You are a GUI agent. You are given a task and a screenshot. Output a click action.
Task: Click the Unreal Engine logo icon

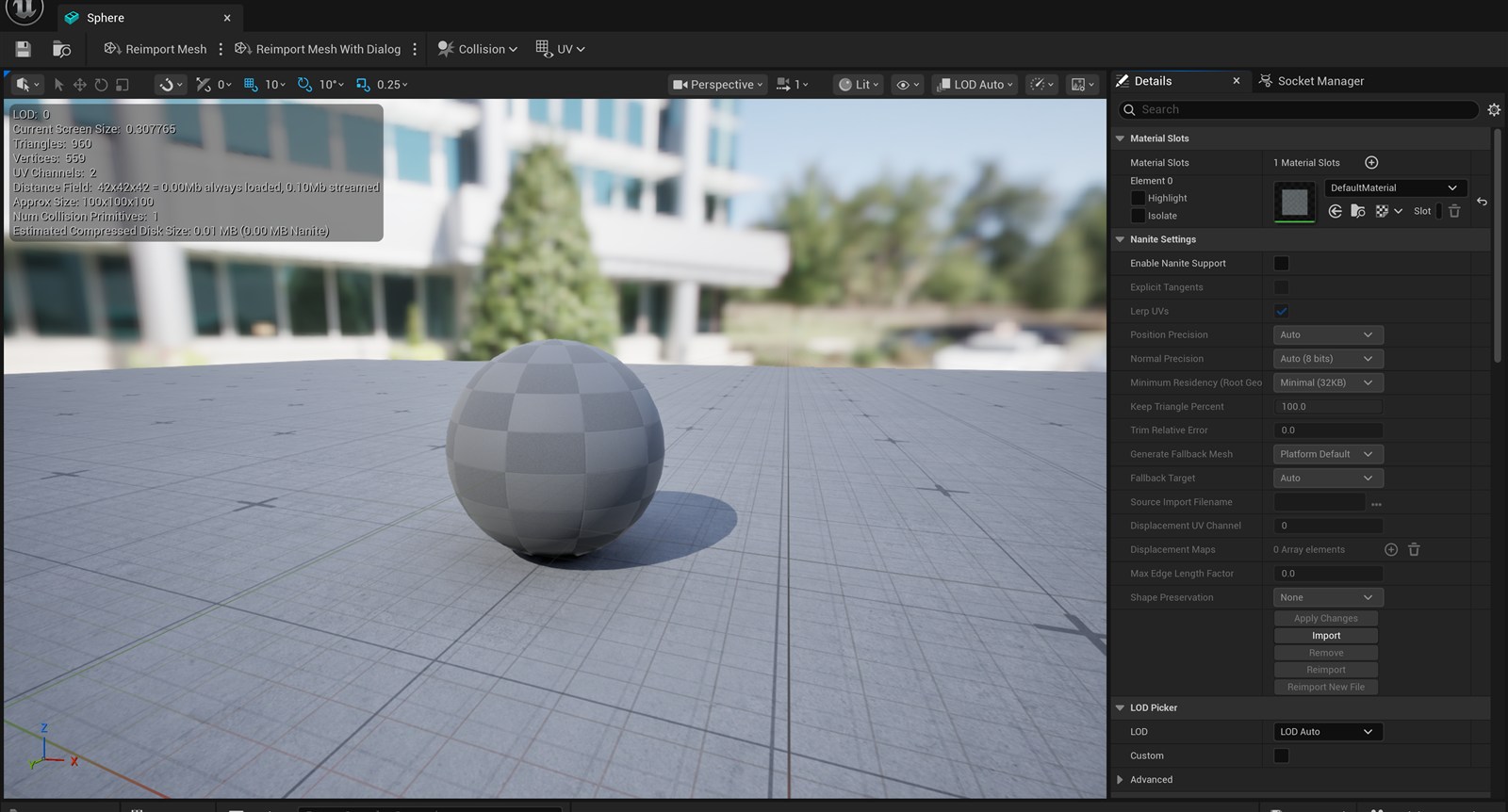tap(25, 10)
